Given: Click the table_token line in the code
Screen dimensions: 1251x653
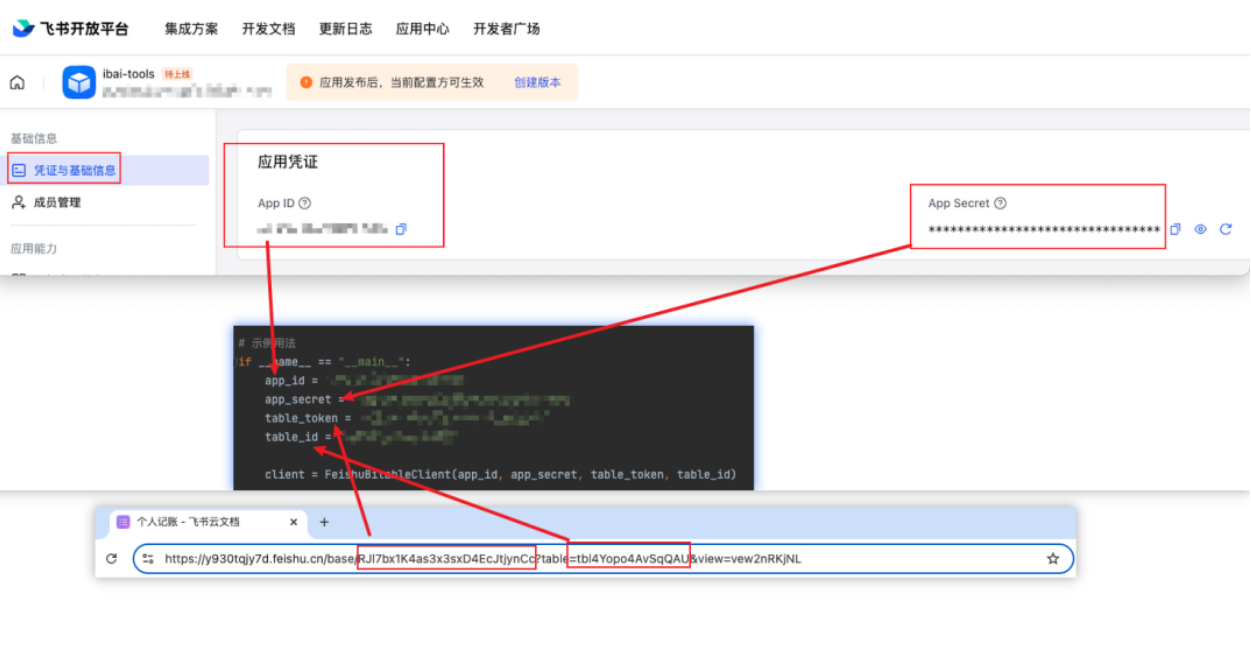Looking at the screenshot, I should click(x=405, y=418).
